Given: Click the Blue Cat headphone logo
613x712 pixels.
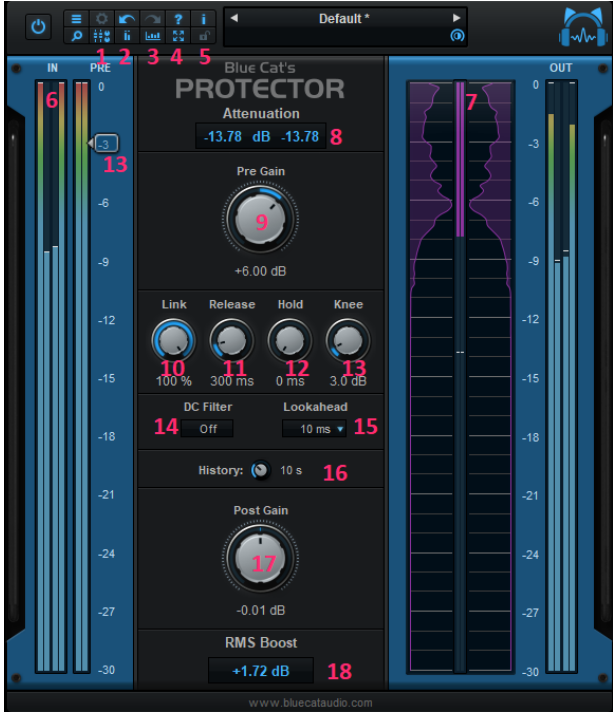Looking at the screenshot, I should tap(583, 27).
